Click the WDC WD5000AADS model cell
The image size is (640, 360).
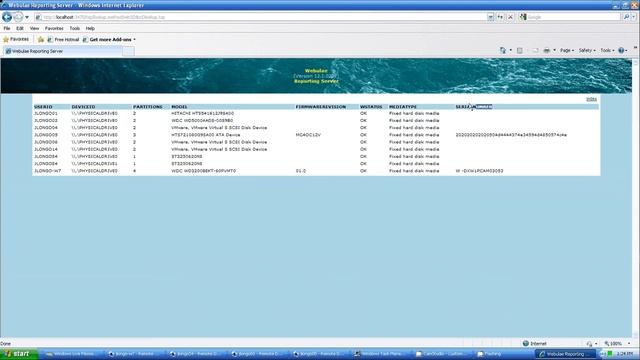coord(202,120)
